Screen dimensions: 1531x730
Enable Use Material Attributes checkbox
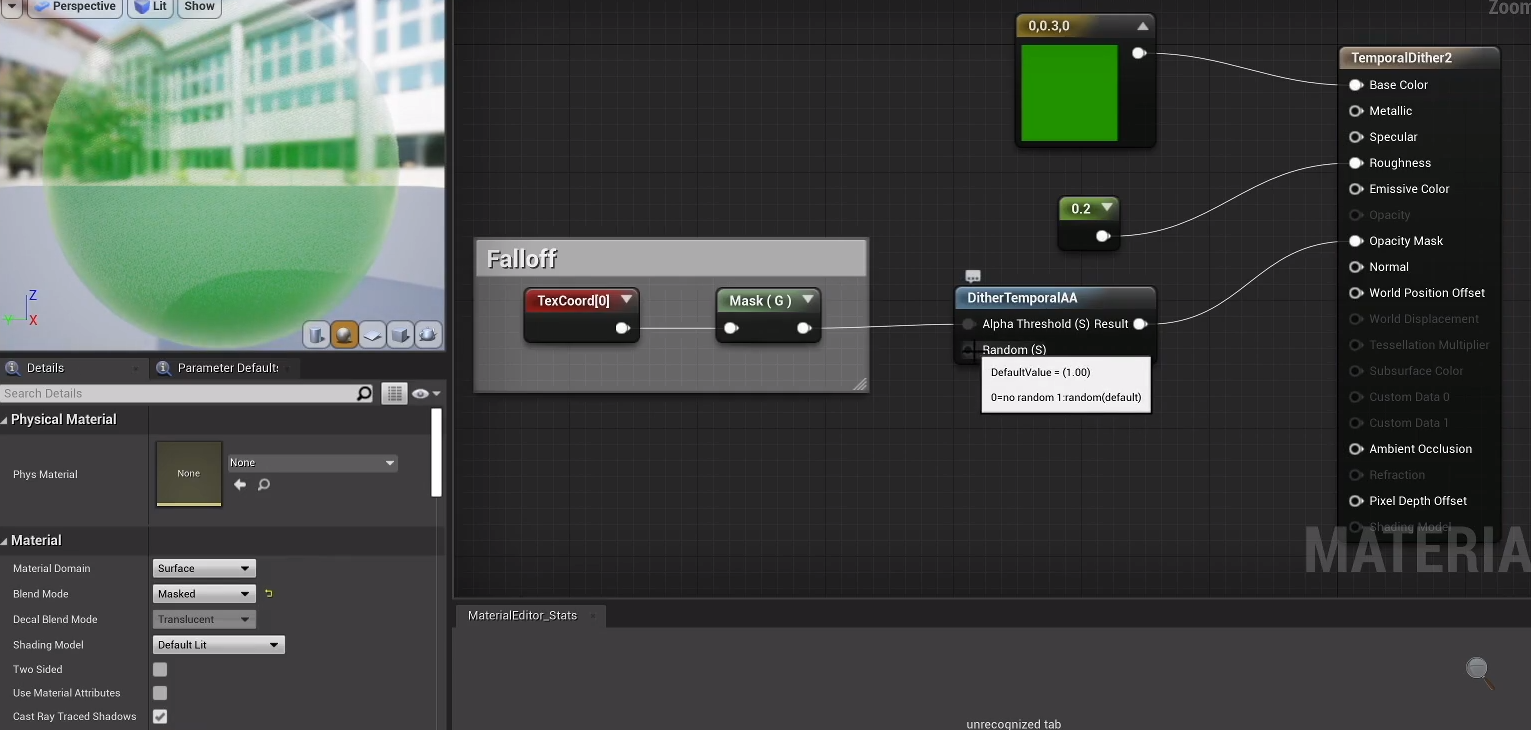tap(159, 693)
